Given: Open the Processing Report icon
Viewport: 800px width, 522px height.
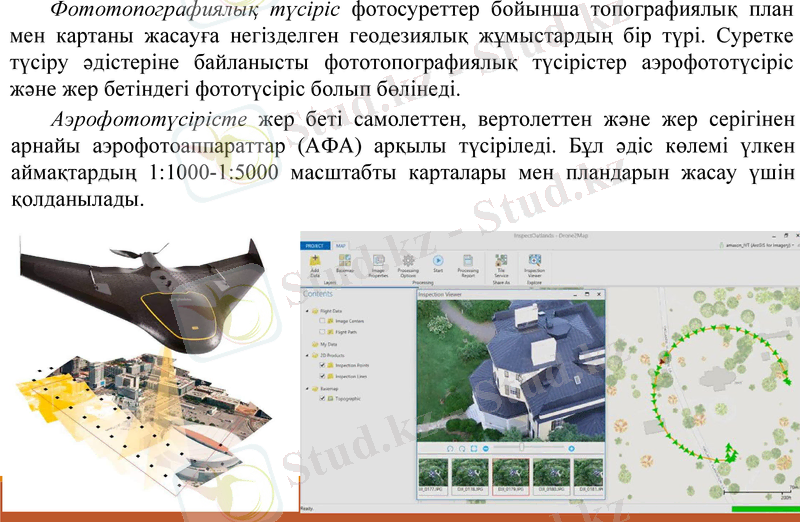Looking at the screenshot, I should point(468,260).
